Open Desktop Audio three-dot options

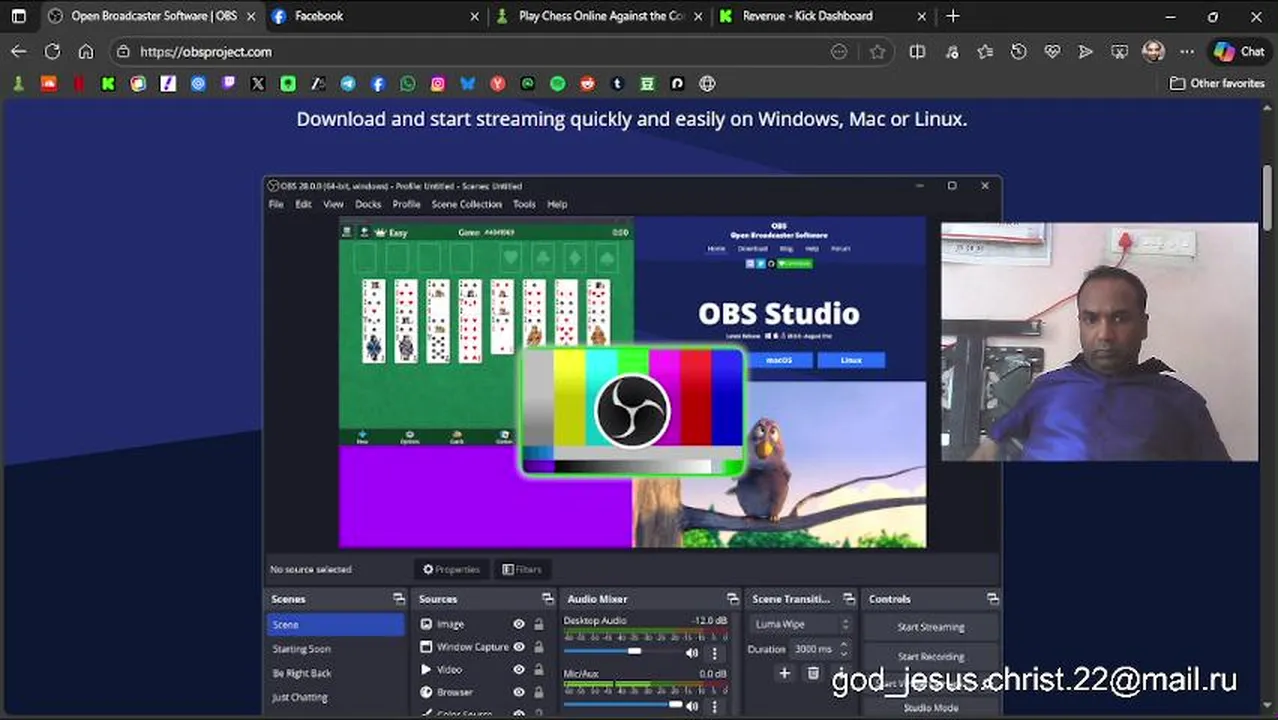pyautogui.click(x=714, y=653)
